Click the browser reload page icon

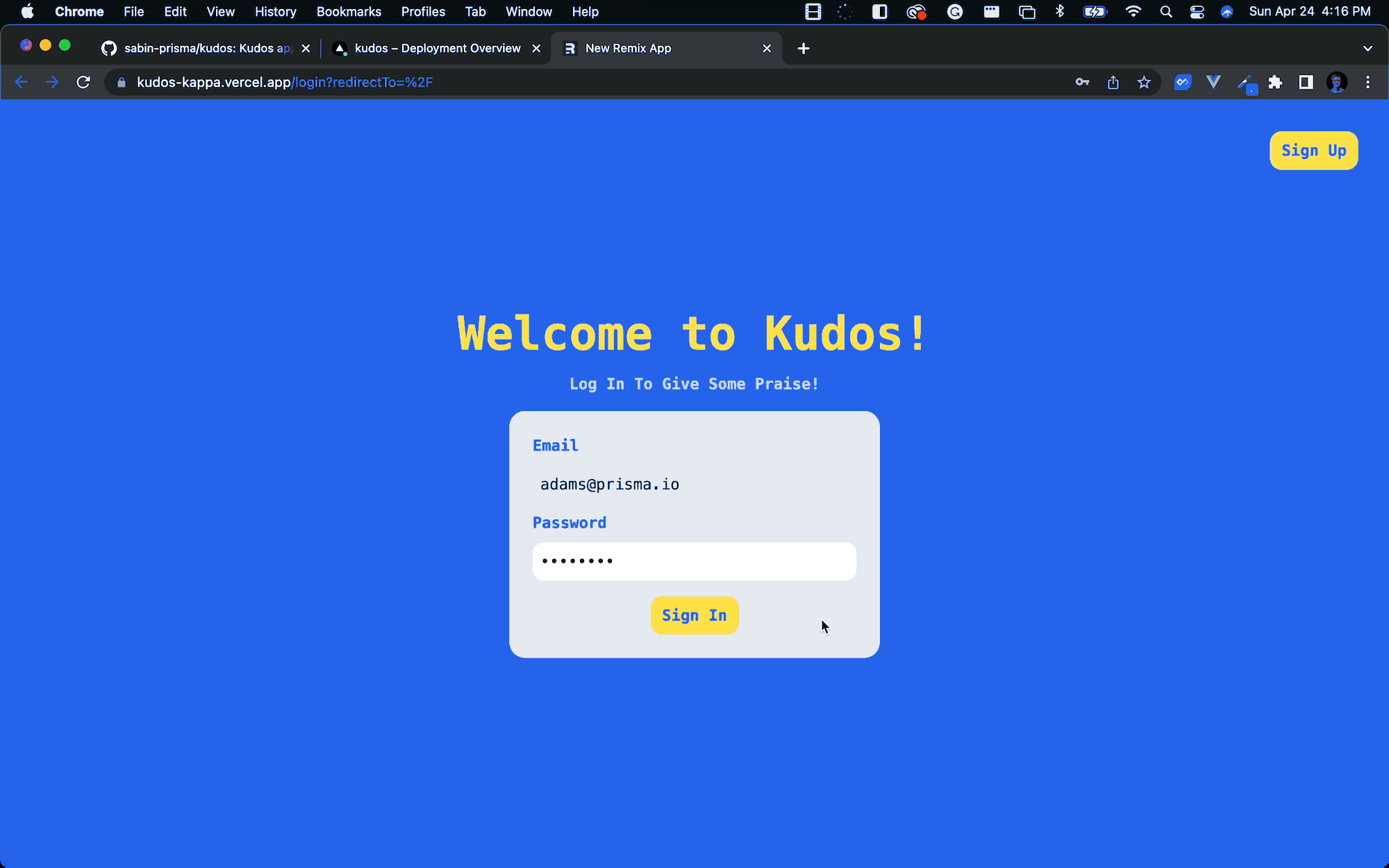83,83
